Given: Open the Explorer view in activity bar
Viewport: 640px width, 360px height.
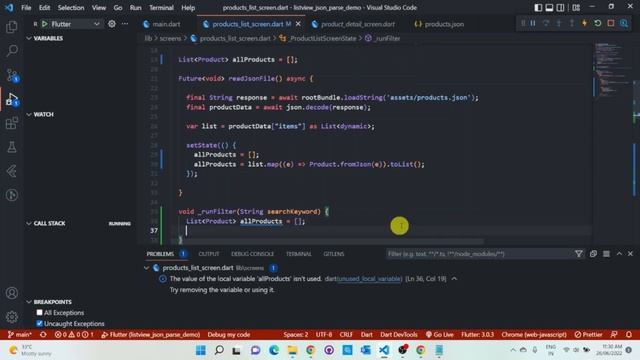Looking at the screenshot, I should 12,27.
